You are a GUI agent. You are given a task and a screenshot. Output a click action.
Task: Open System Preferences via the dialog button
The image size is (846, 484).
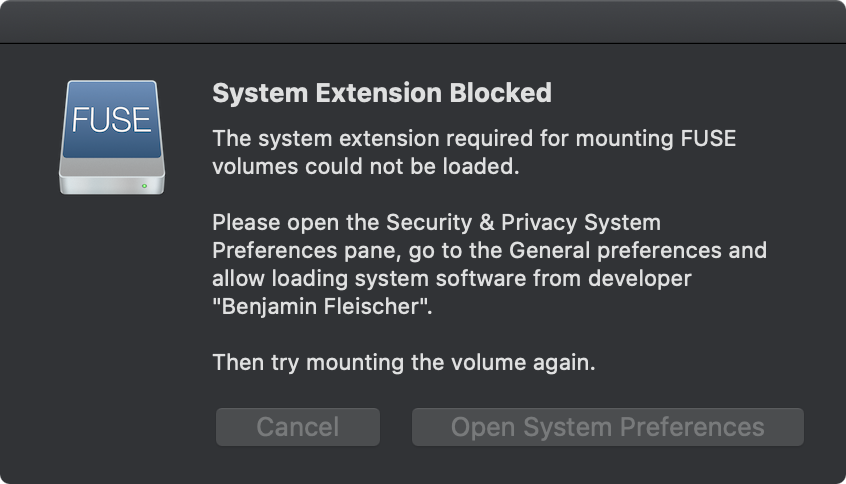pos(607,427)
